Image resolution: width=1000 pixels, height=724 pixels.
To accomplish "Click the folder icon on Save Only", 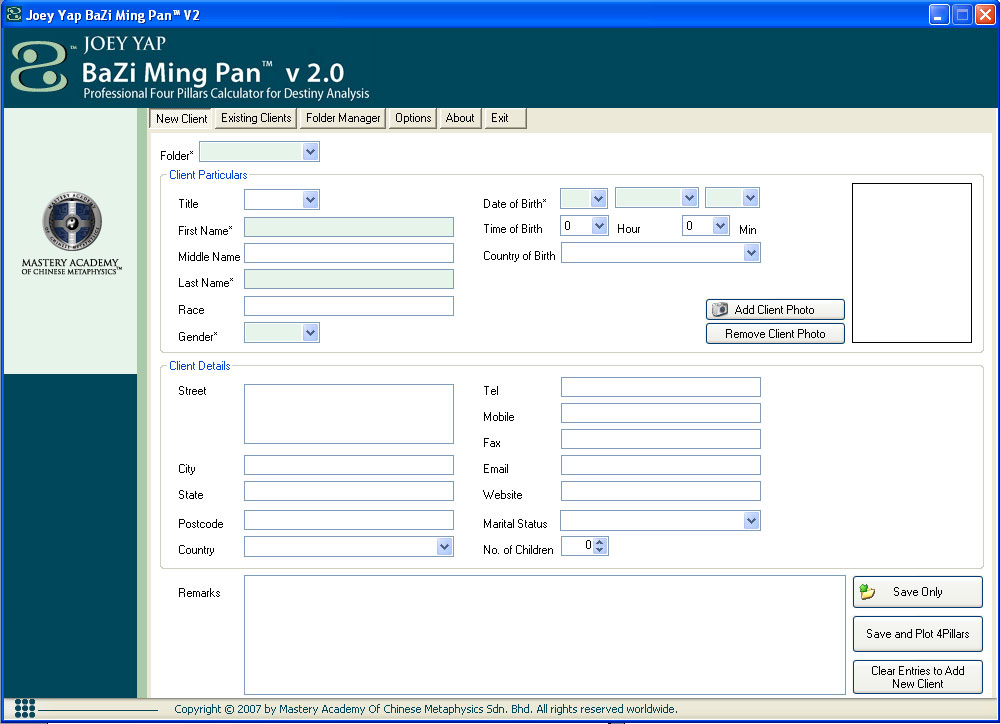I will point(867,592).
